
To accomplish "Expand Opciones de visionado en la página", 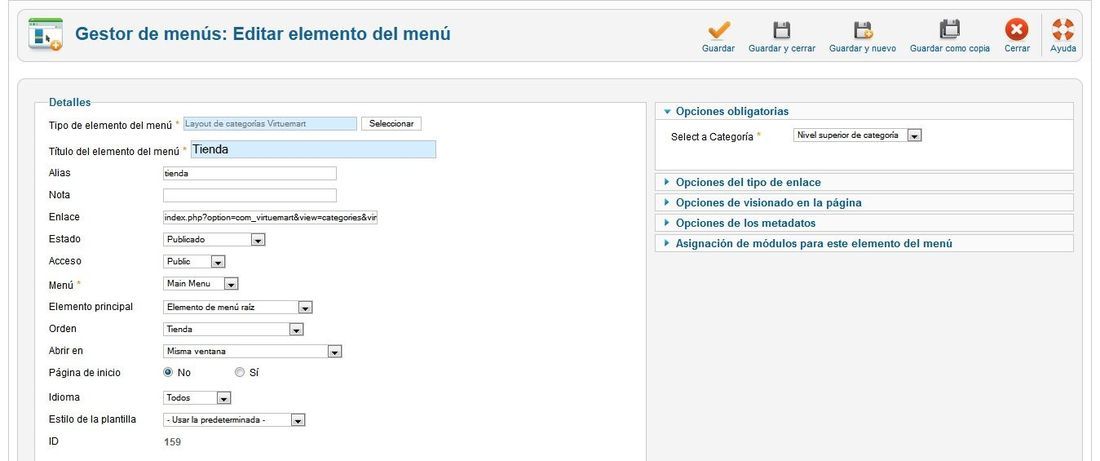I will tap(864, 203).
